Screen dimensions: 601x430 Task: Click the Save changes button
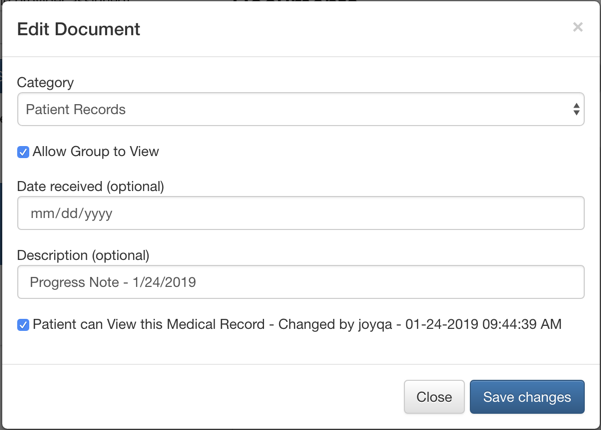527,397
